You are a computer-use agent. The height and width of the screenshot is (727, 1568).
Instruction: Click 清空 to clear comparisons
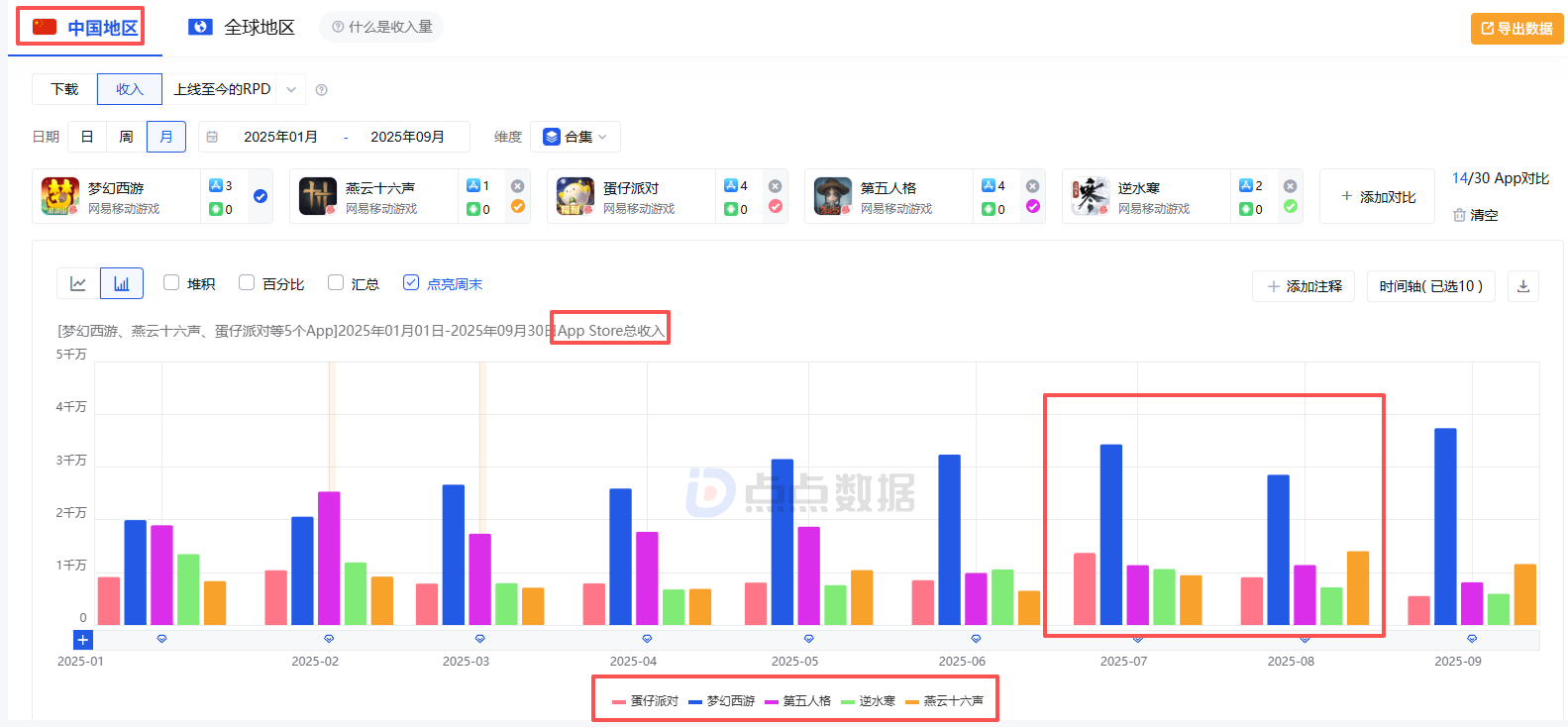click(1476, 215)
